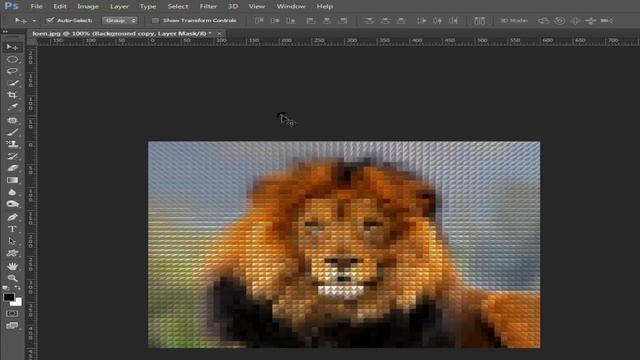
Task: Open the Select menu
Action: pyautogui.click(x=178, y=6)
